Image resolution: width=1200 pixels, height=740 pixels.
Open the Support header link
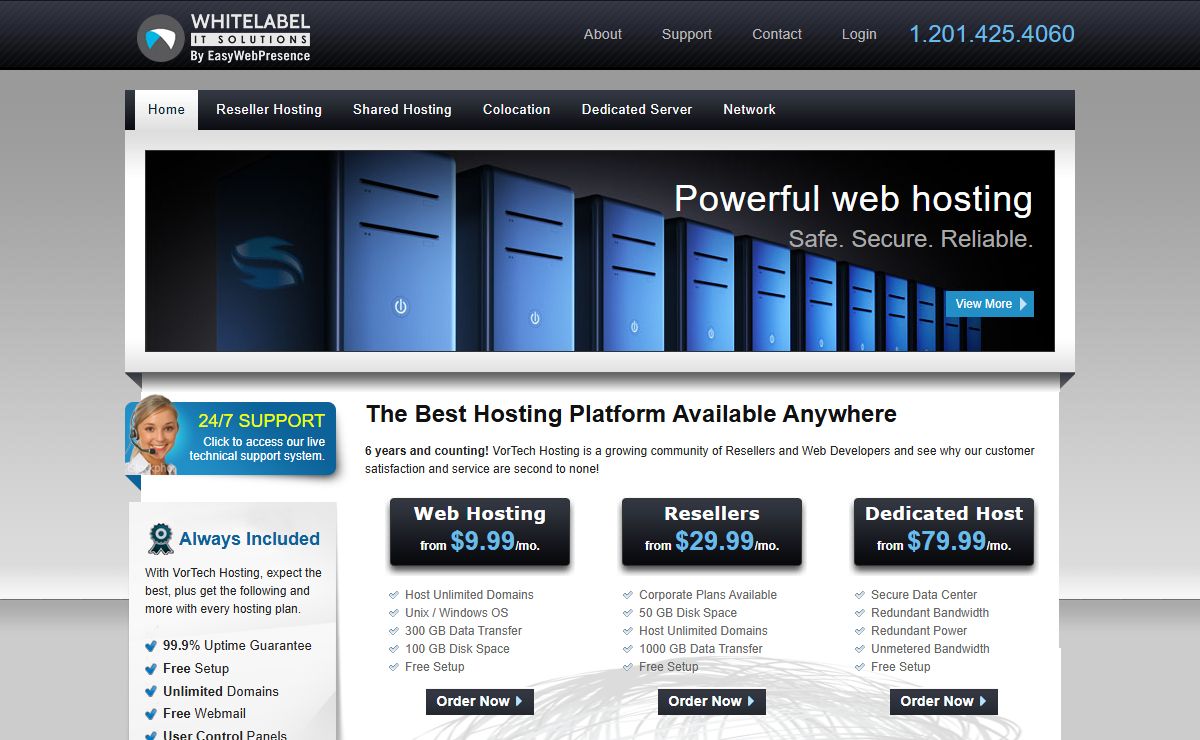pos(687,34)
